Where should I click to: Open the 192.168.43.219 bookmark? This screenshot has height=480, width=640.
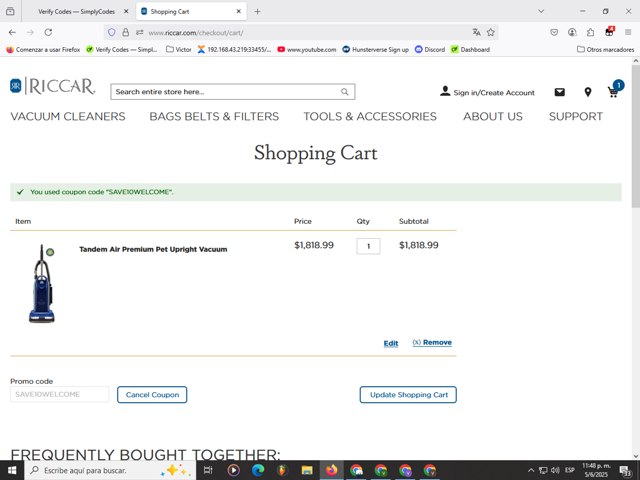[x=234, y=49]
